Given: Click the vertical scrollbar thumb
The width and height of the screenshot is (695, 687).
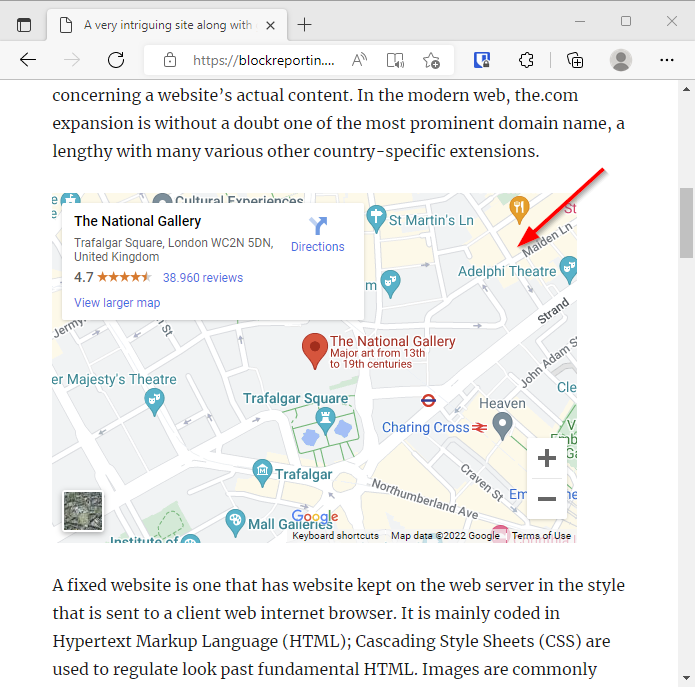Looking at the screenshot, I should (x=686, y=222).
